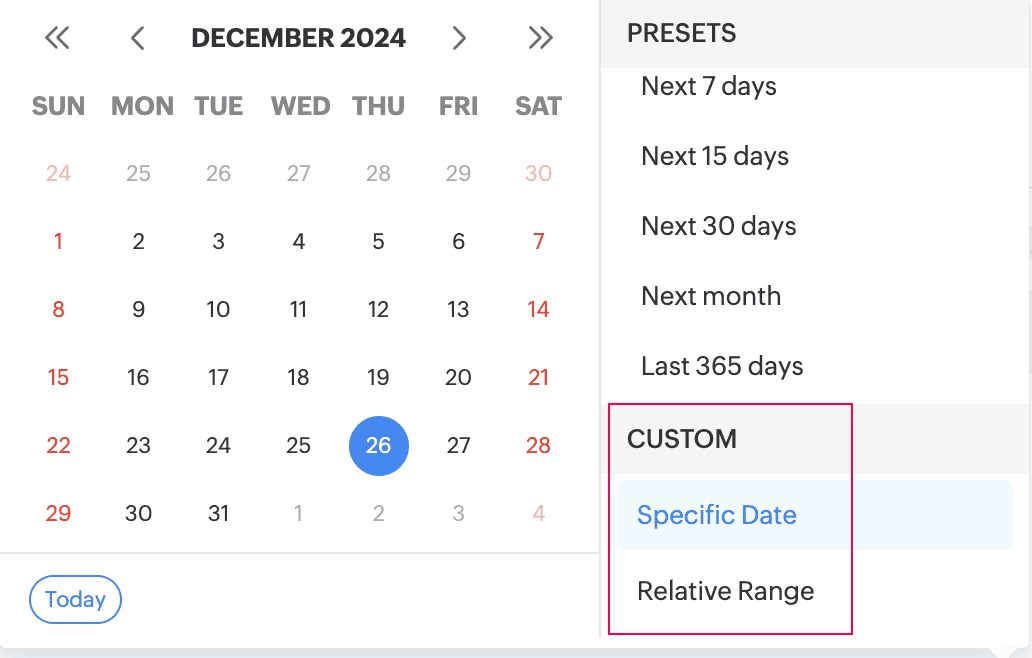
Task: Click the highlighted date 26
Action: [378, 446]
